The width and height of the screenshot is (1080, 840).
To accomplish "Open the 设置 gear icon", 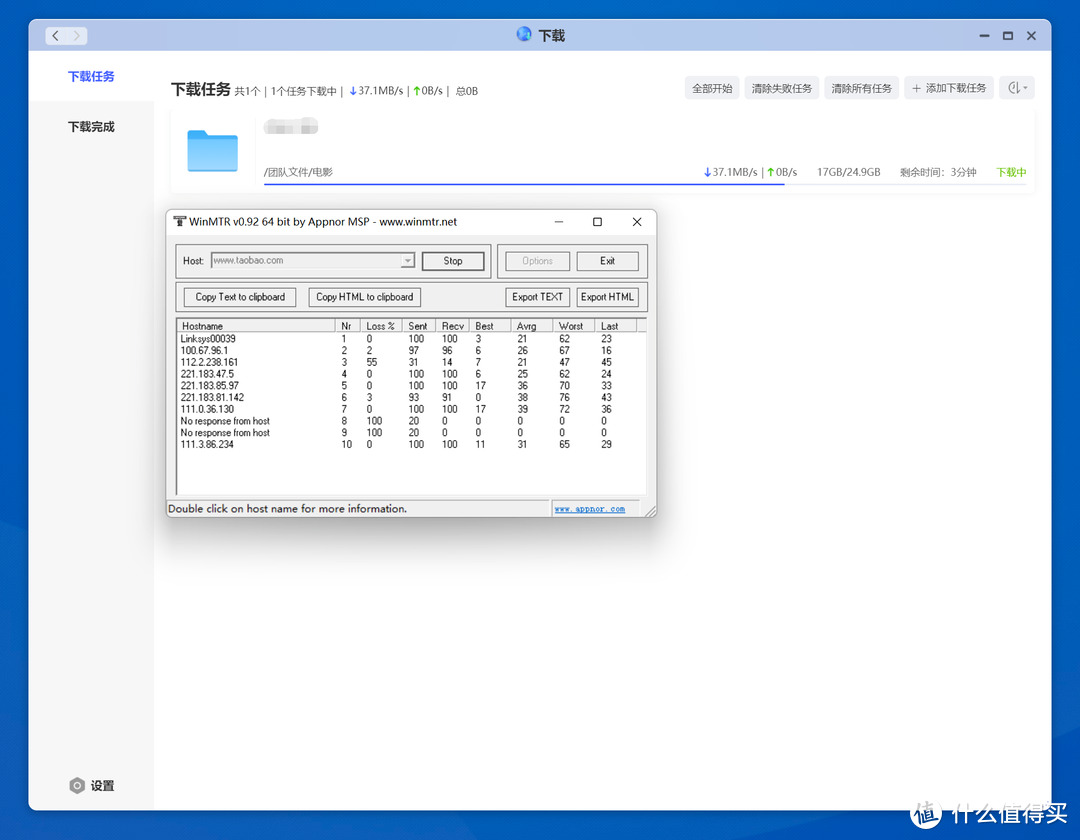I will tap(77, 786).
